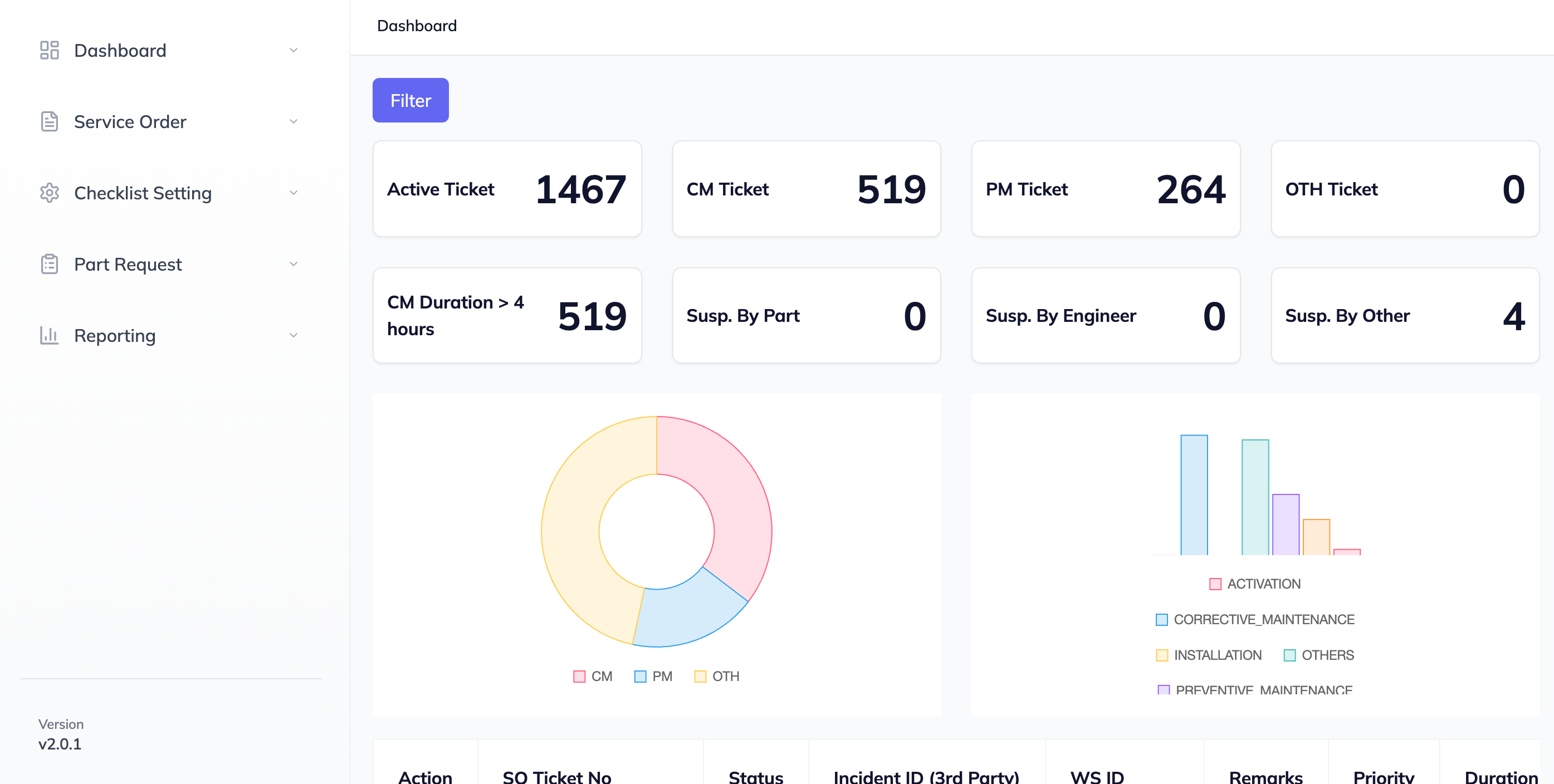Sort by WS ID column header
Screen dimensions: 1554x784
click(x=1097, y=777)
